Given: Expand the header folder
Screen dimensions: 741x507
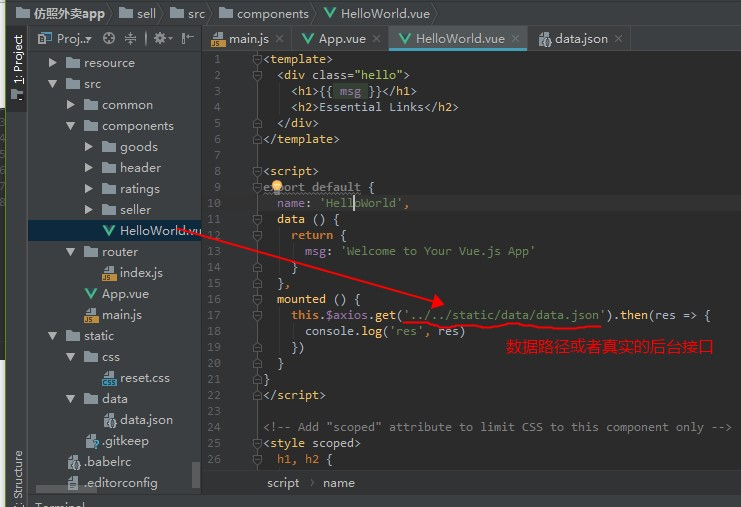Looking at the screenshot, I should (x=88, y=168).
